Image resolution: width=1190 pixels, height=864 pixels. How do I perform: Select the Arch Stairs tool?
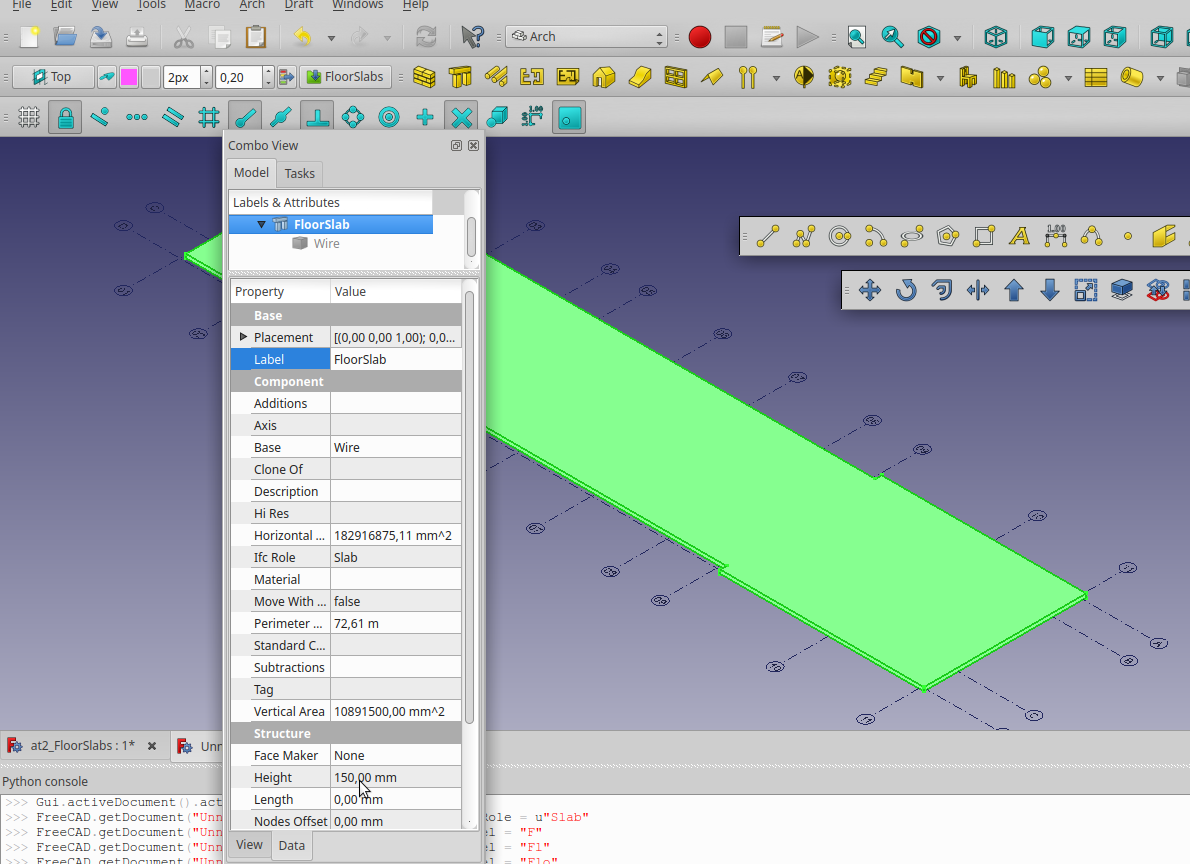point(876,77)
